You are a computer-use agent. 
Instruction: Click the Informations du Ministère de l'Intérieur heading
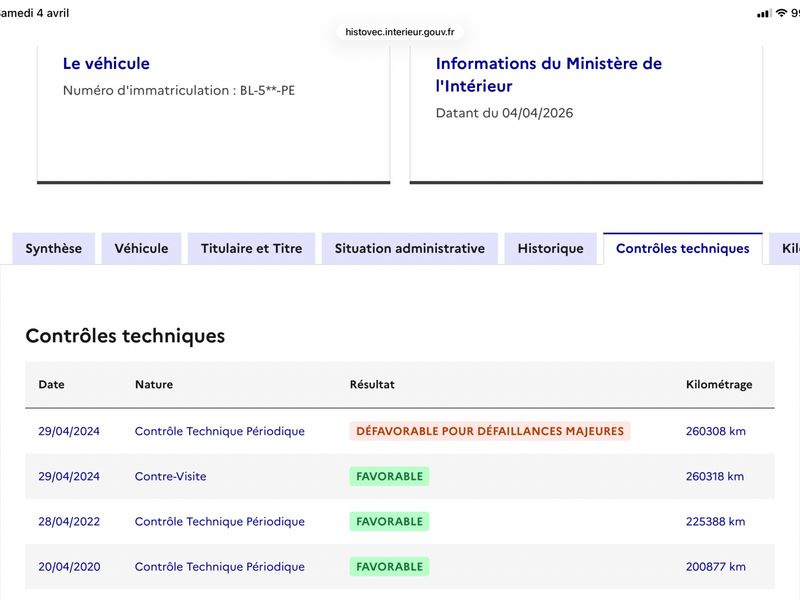click(x=548, y=74)
